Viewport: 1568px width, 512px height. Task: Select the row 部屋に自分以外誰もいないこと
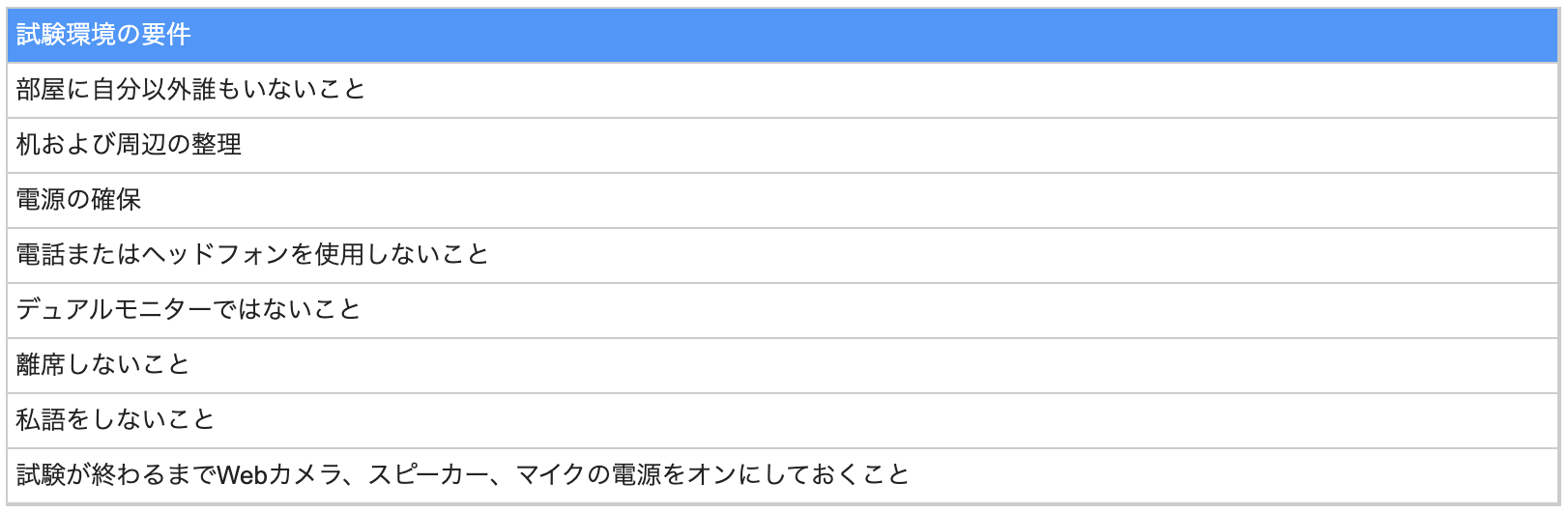click(x=190, y=90)
